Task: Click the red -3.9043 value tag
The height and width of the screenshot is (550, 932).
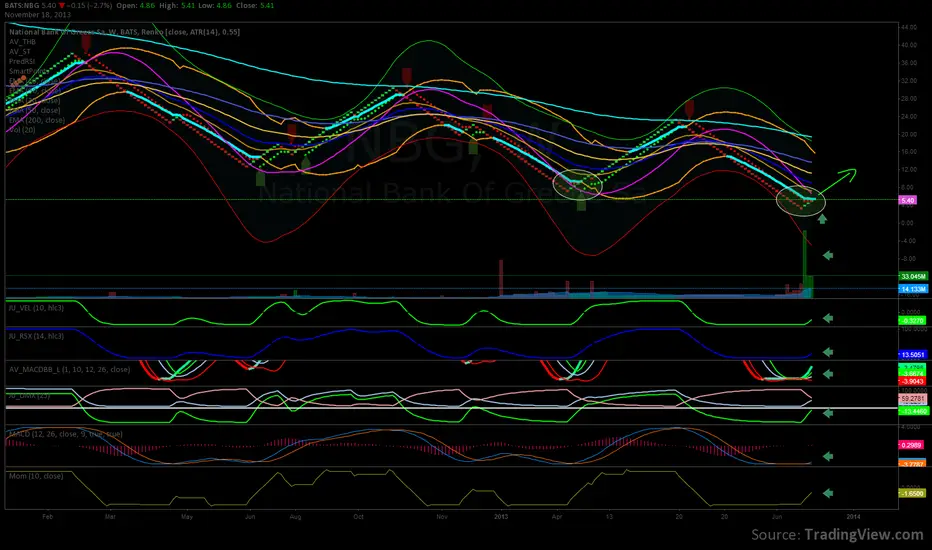Action: point(912,381)
